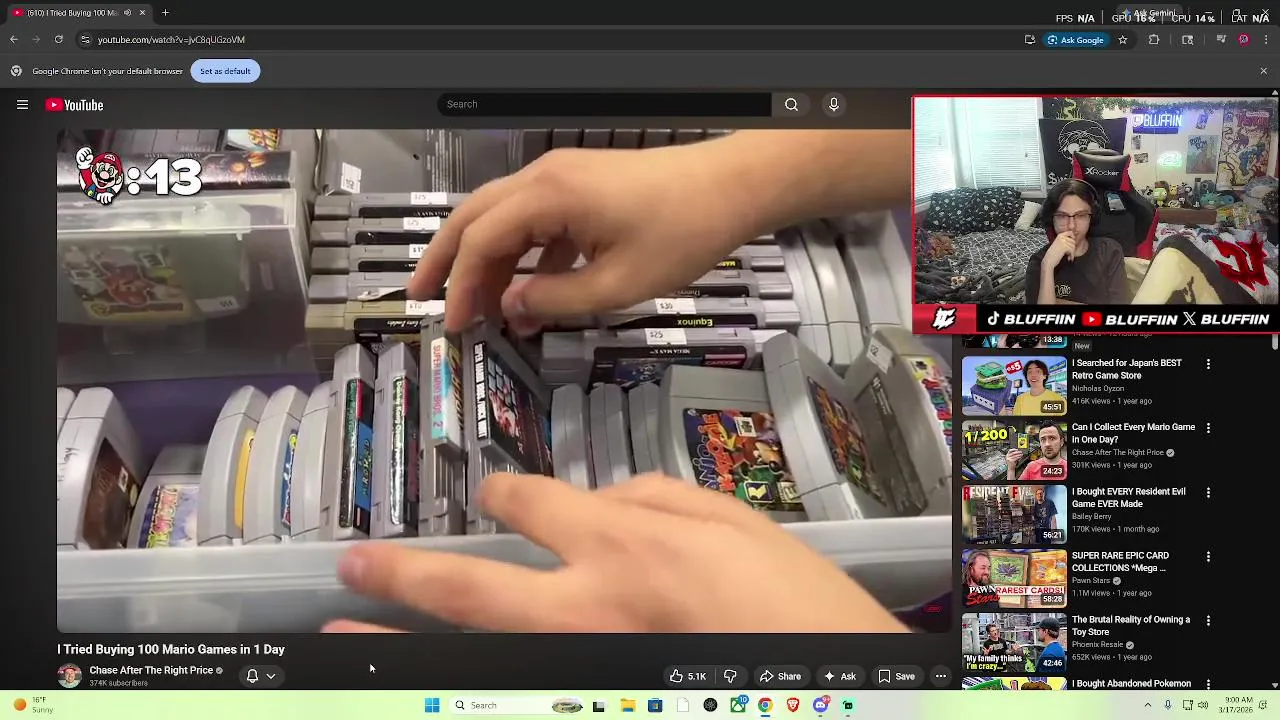Click the Ask Google button in address bar
The width and height of the screenshot is (1280, 720).
pos(1076,40)
